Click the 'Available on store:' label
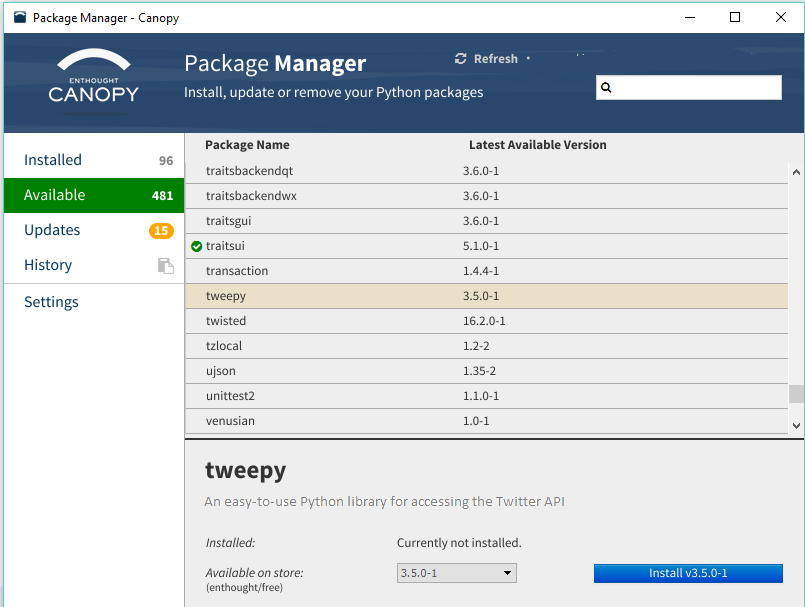805x607 pixels. coord(255,573)
